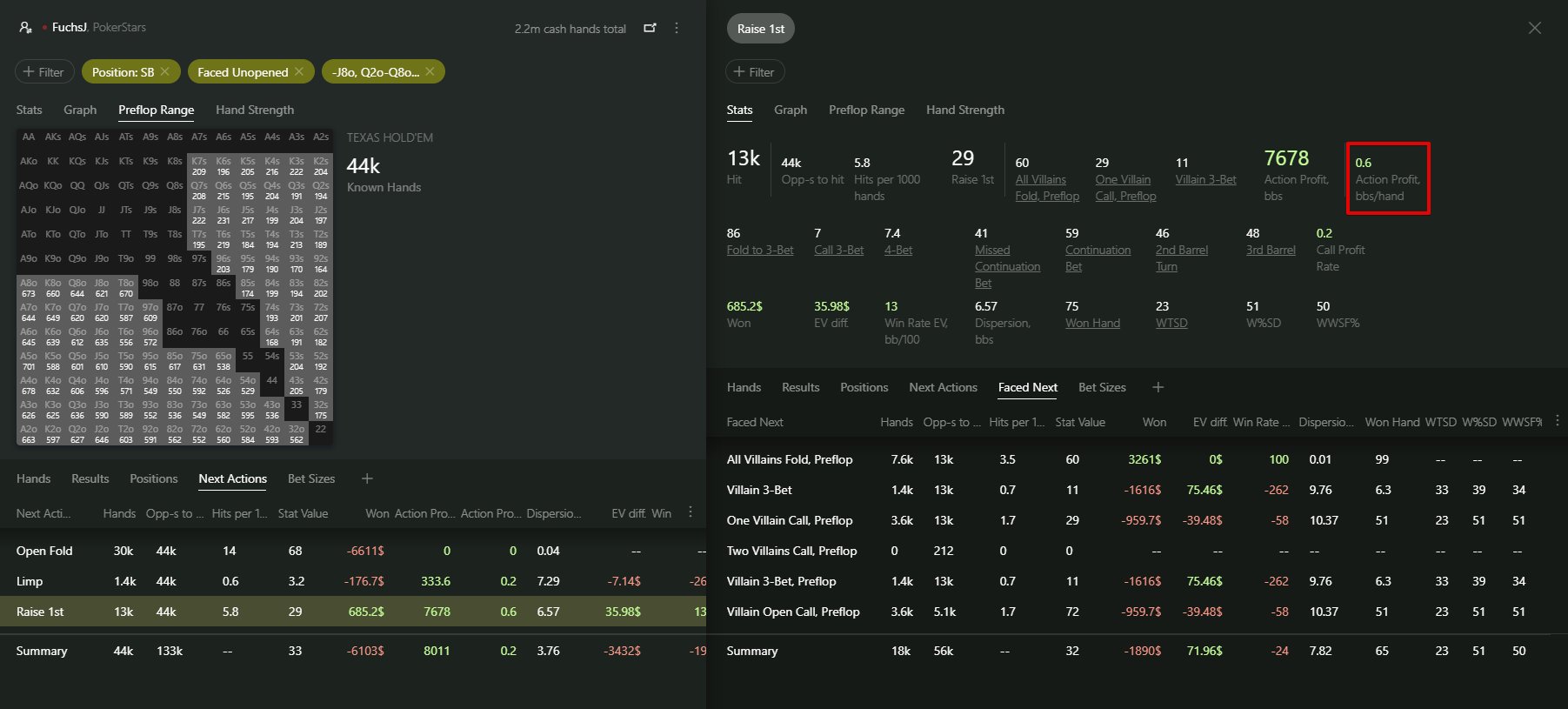Open the 2nd Barrel Turn stat link
Screen dimensions: 1568x709
[1181, 258]
